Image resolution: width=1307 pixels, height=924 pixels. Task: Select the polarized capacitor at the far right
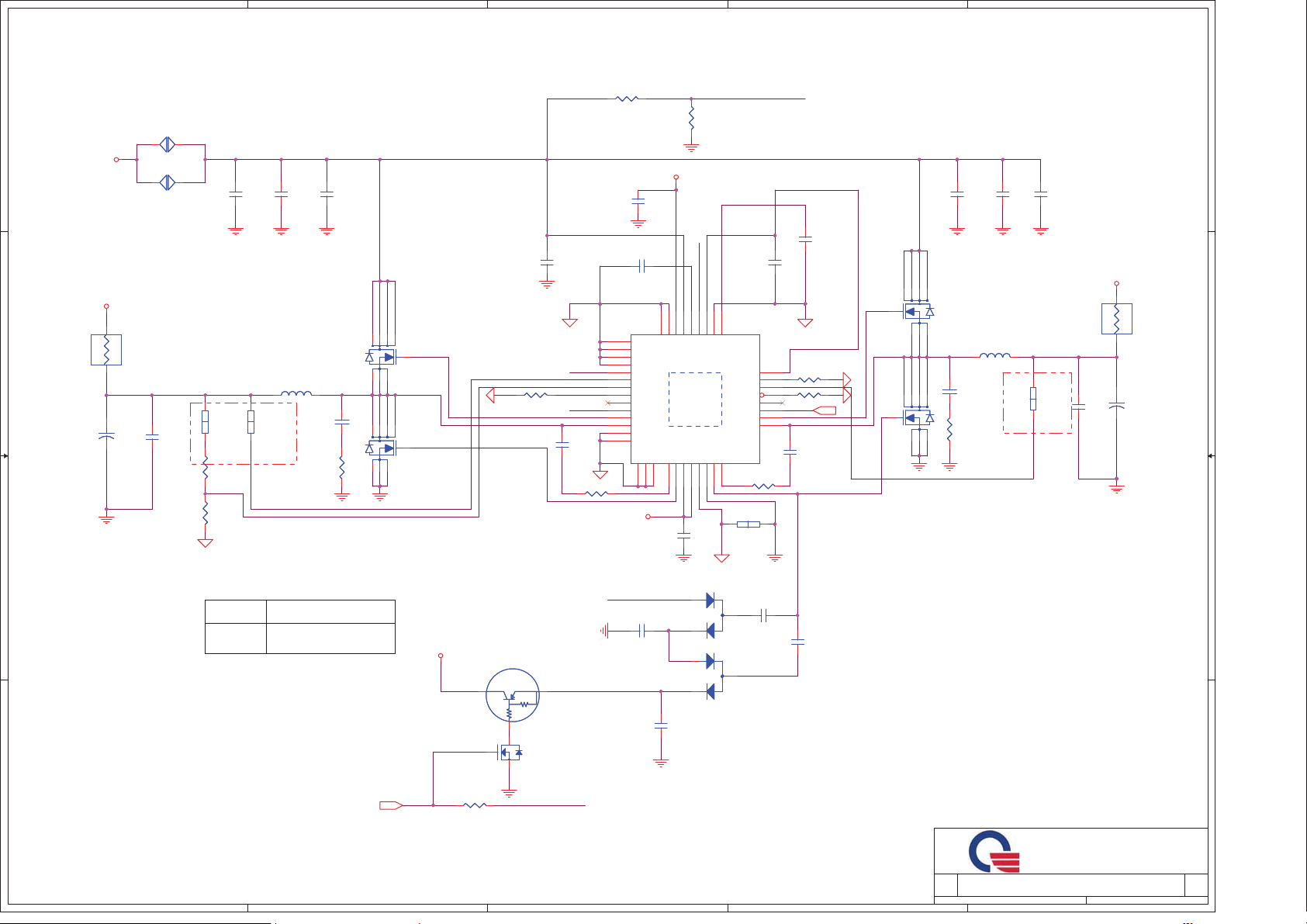pyautogui.click(x=1116, y=406)
